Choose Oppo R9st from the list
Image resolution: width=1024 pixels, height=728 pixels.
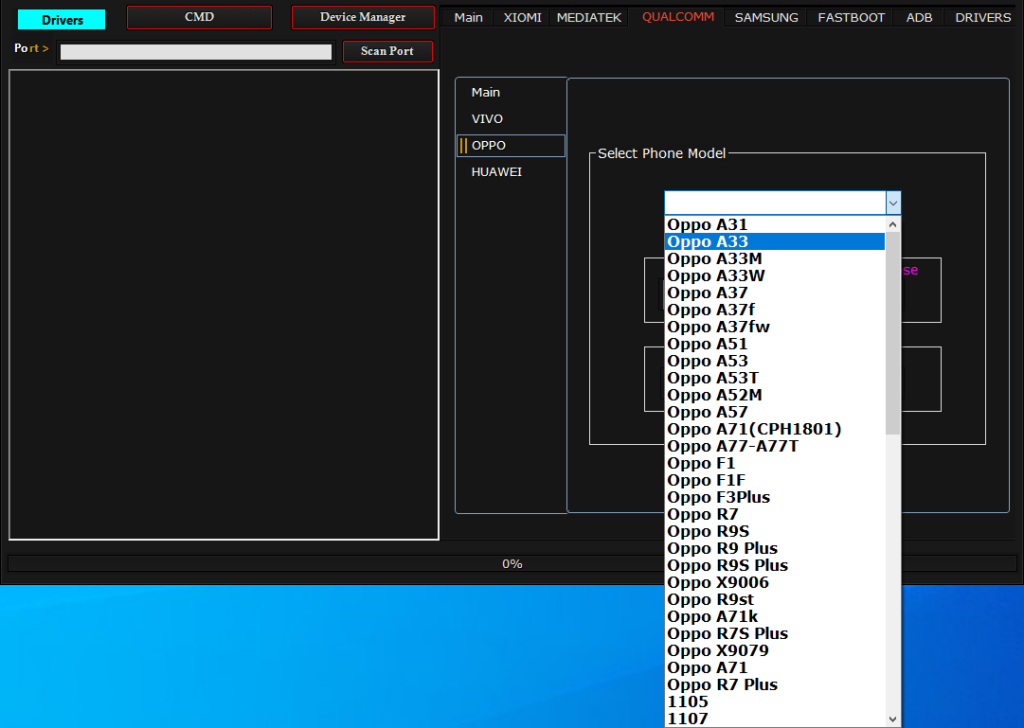point(775,599)
